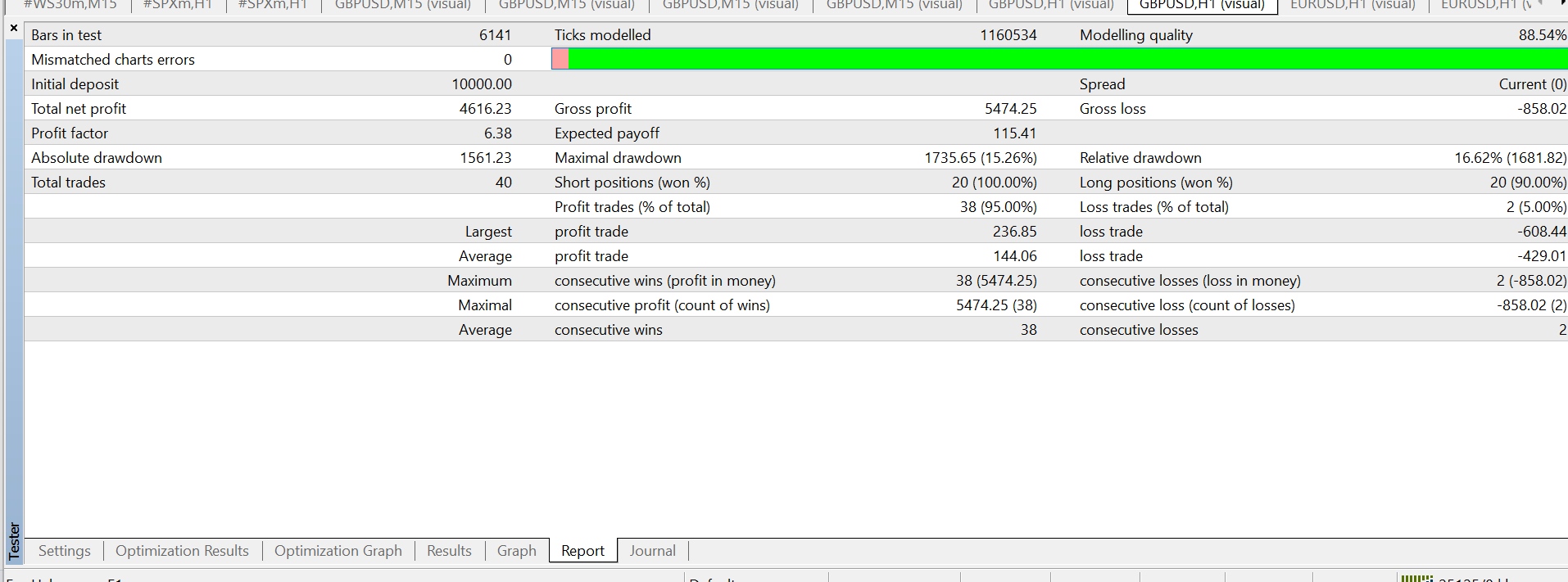Select the 'Long positions (won %)' label
Image resolution: width=1568 pixels, height=582 pixels.
tap(1156, 183)
